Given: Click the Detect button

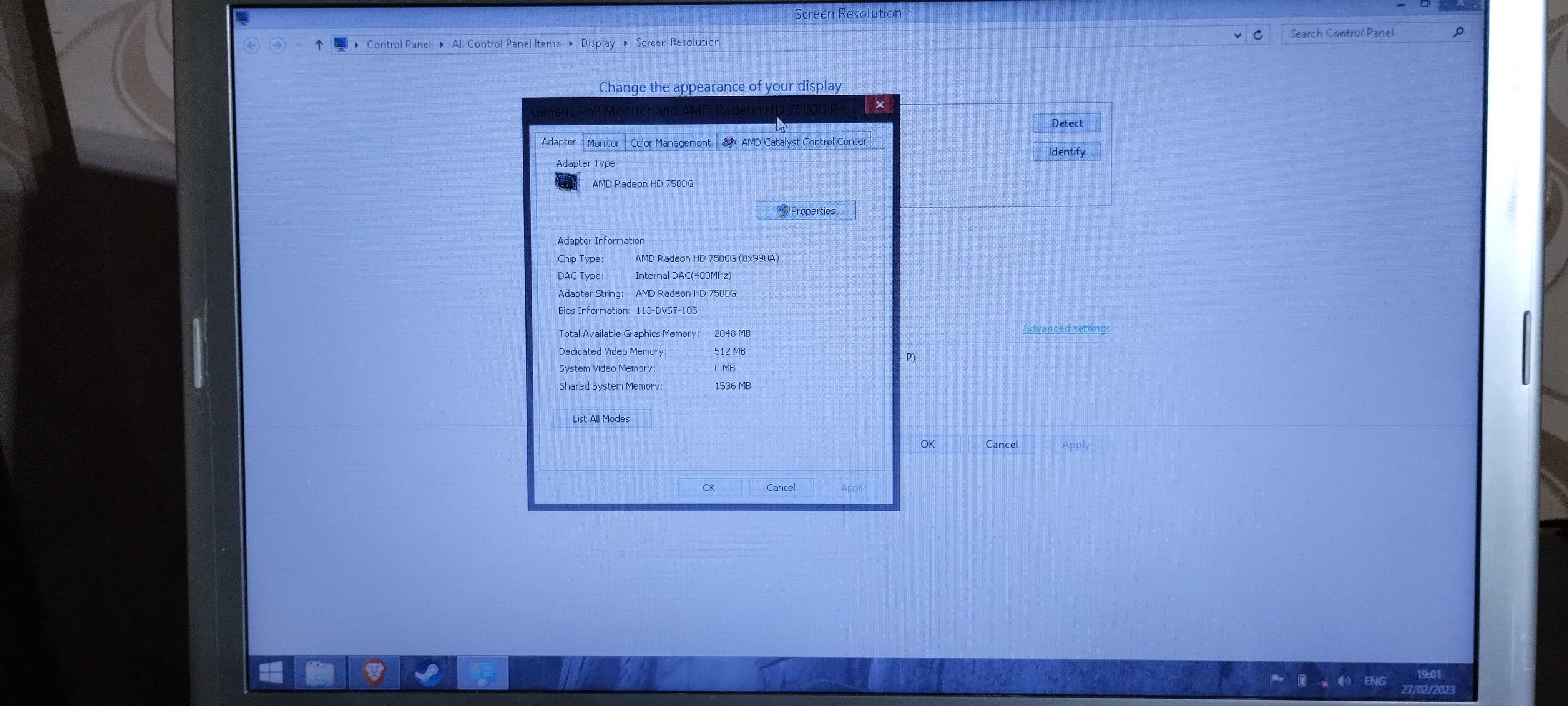Looking at the screenshot, I should pos(1066,123).
